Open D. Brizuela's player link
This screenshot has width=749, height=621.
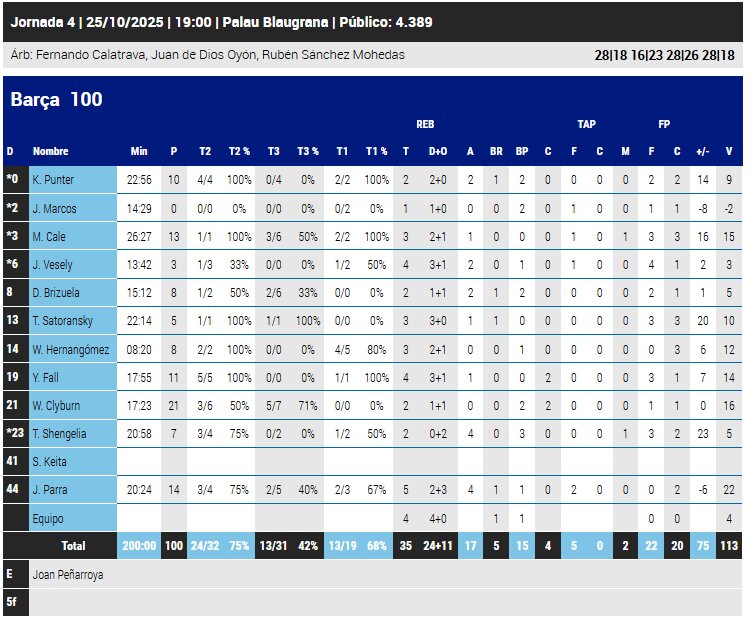pyautogui.click(x=54, y=293)
